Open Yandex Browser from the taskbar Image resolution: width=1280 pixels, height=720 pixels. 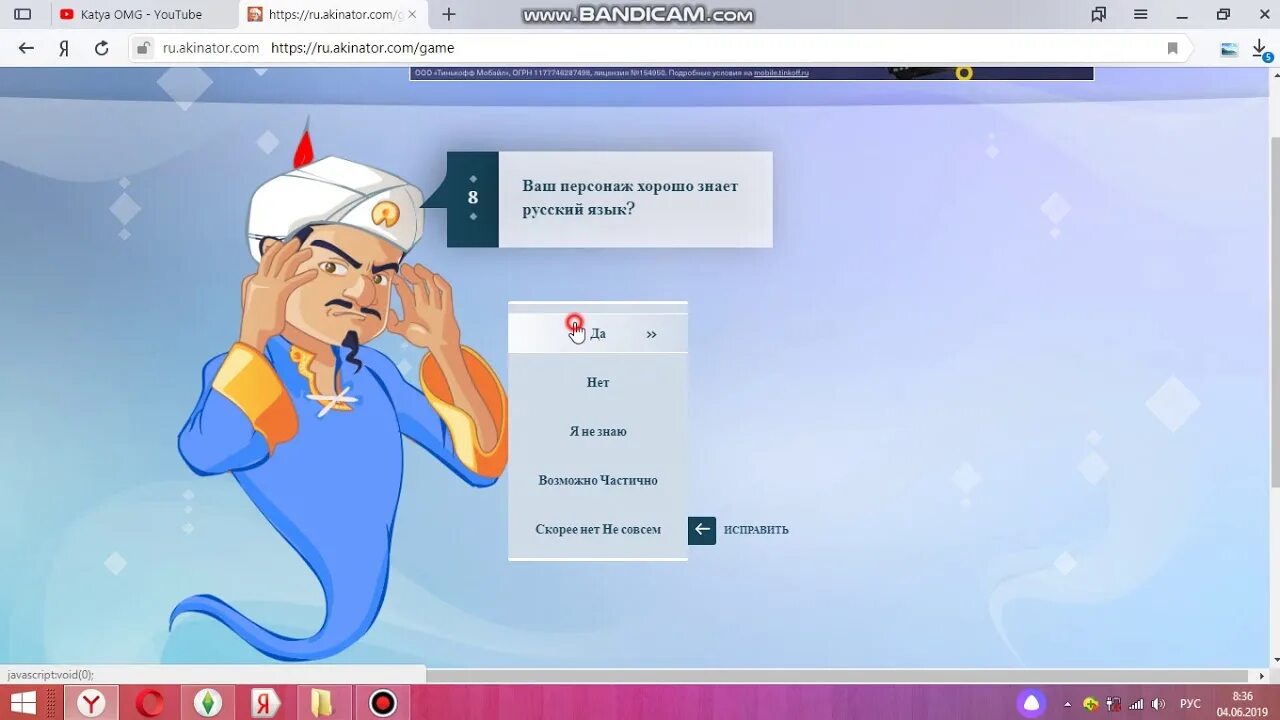[91, 703]
